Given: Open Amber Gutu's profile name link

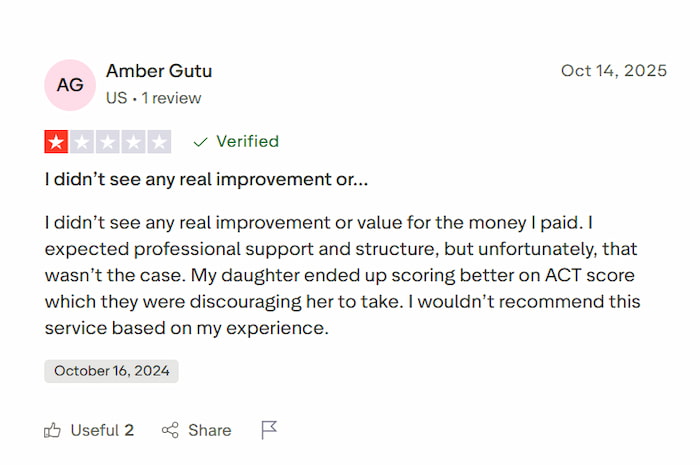Looking at the screenshot, I should [x=159, y=71].
